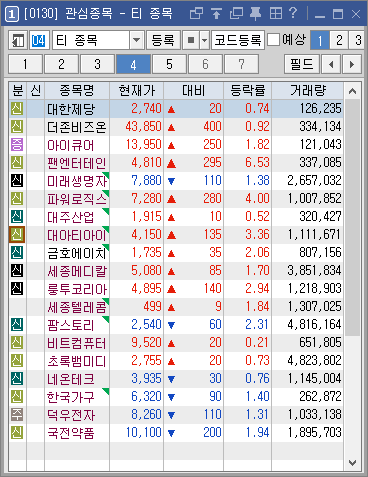
Task: Open the 티 종목 group dropdown
Action: click(x=137, y=41)
